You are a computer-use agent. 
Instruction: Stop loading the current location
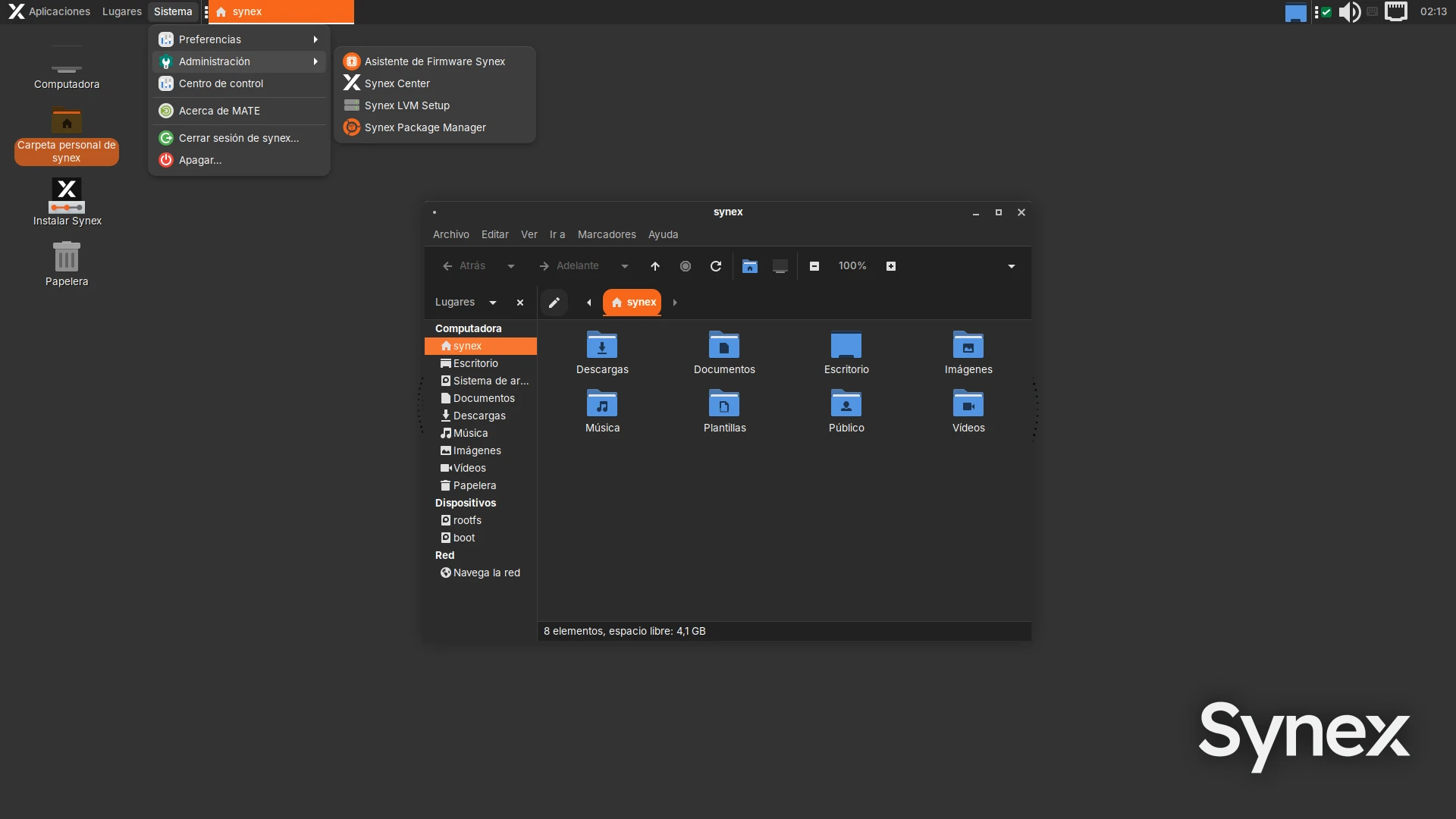tap(686, 266)
